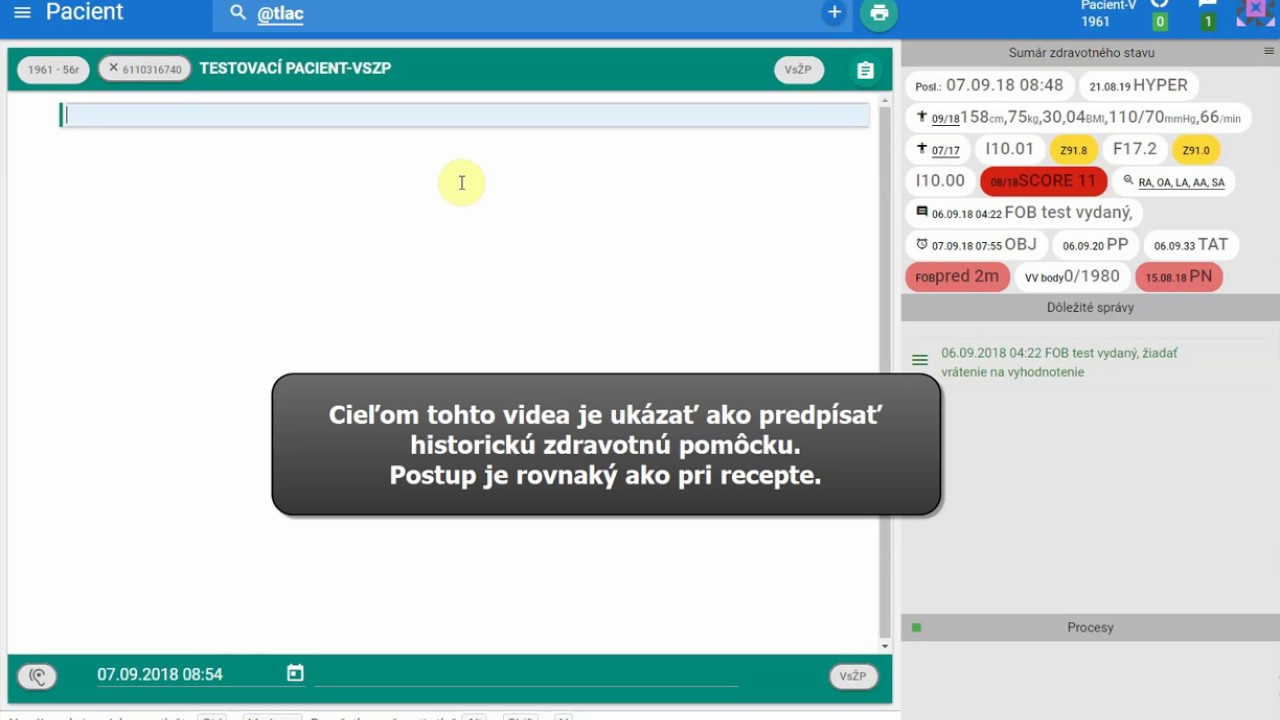Click the Pacient title in top bar

tap(84, 12)
